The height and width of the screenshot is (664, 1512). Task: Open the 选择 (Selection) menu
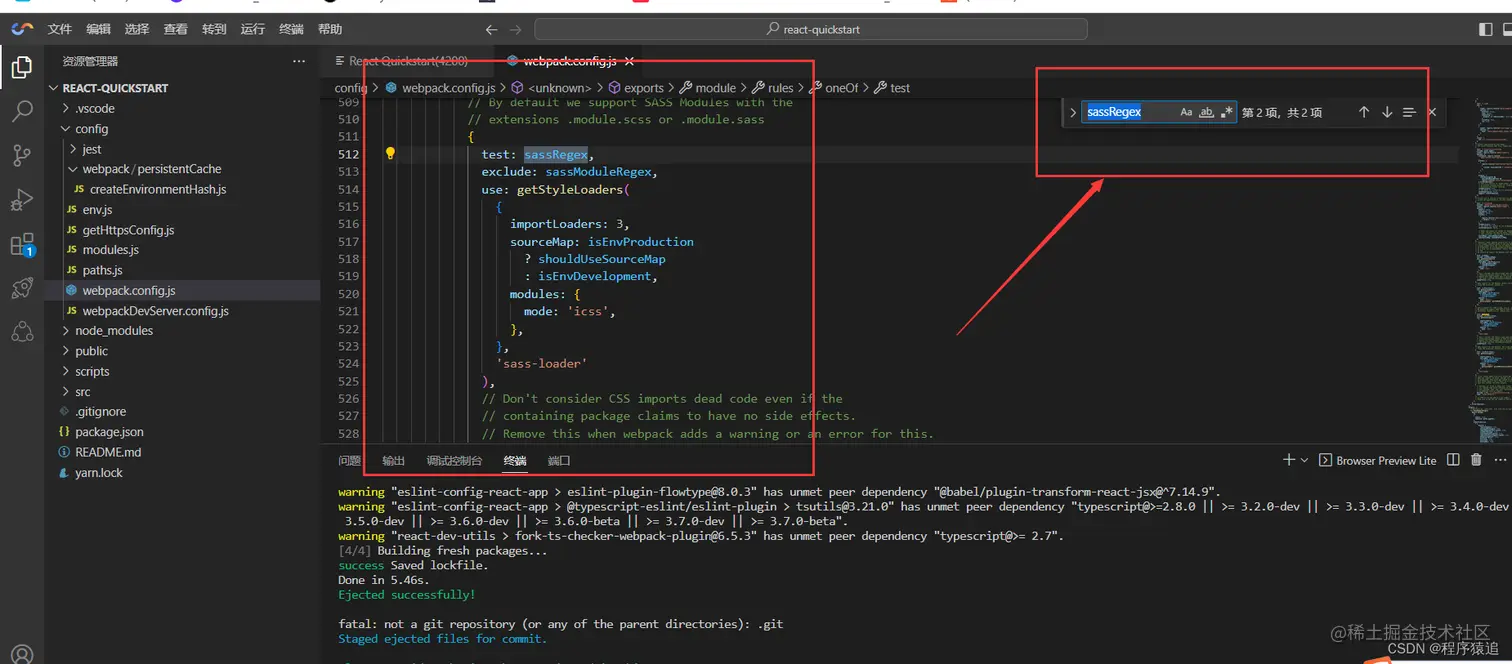coord(137,30)
